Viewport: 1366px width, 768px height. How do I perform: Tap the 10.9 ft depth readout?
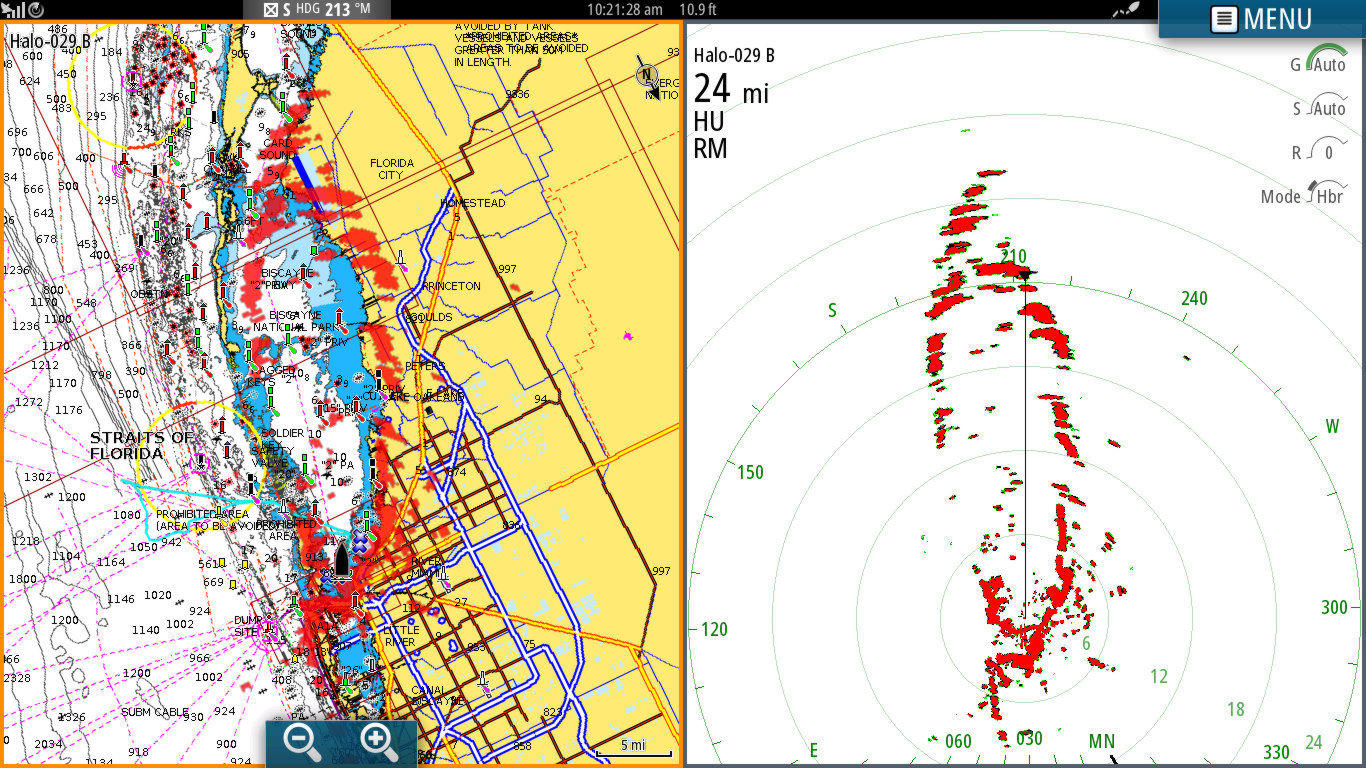[697, 9]
